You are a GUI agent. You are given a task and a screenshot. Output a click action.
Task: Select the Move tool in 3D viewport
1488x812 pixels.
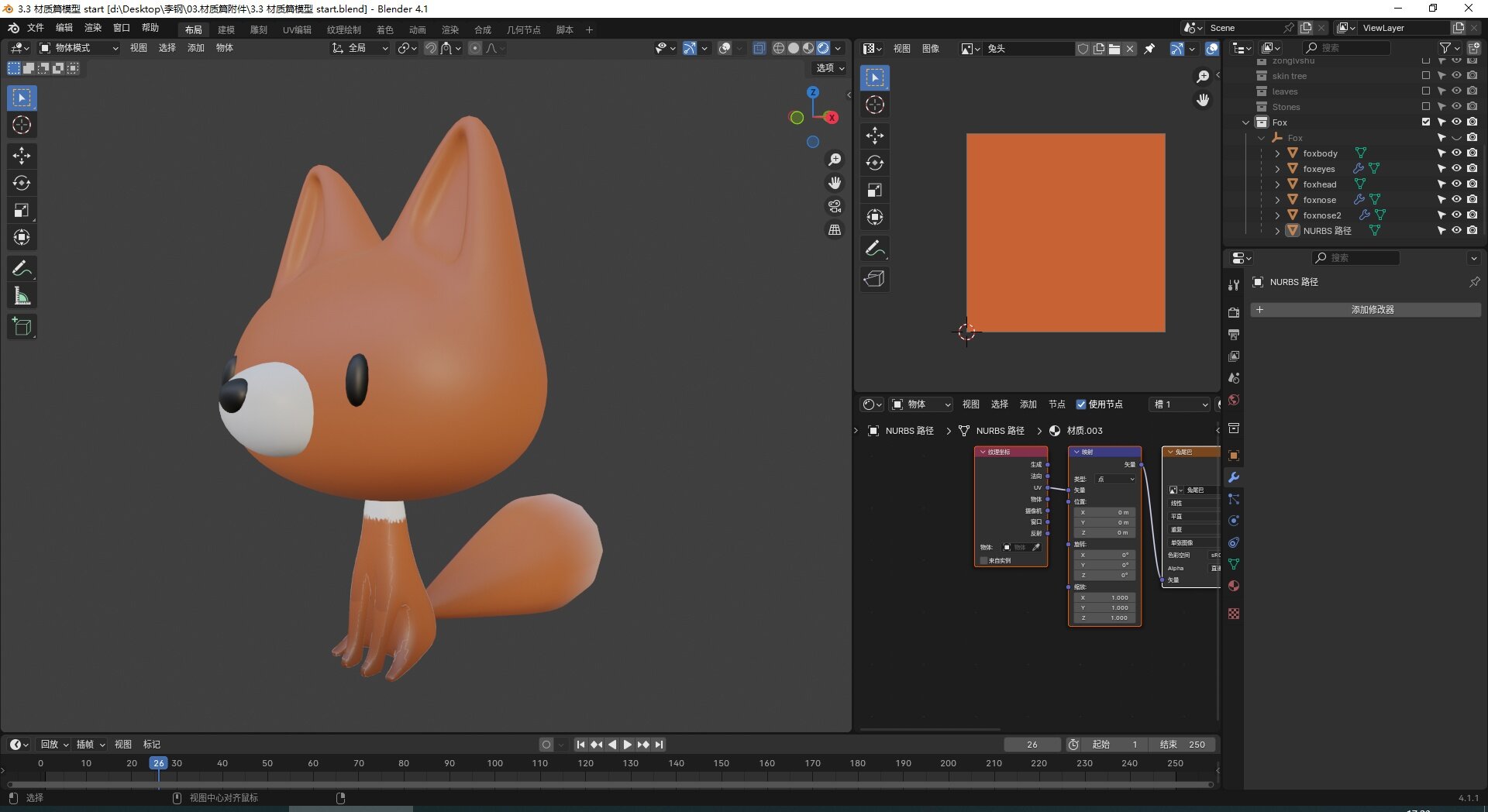pos(22,156)
